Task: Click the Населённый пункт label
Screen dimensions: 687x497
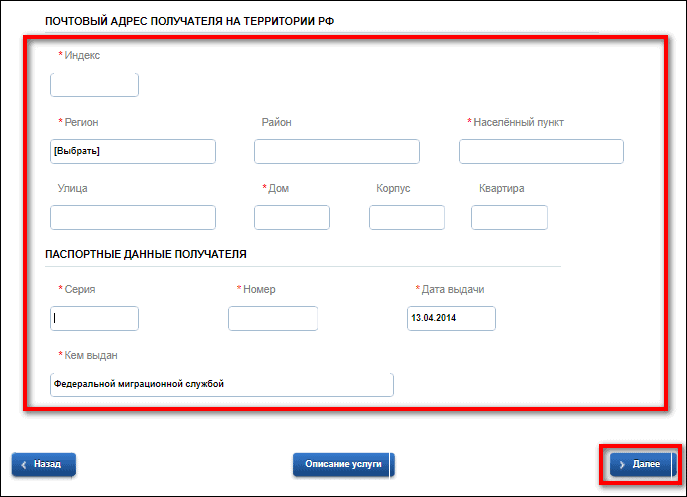Action: point(518,122)
